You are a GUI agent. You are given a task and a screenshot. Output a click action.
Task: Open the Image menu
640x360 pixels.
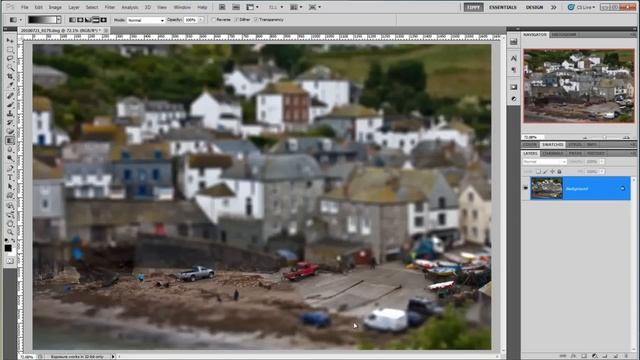click(x=55, y=7)
